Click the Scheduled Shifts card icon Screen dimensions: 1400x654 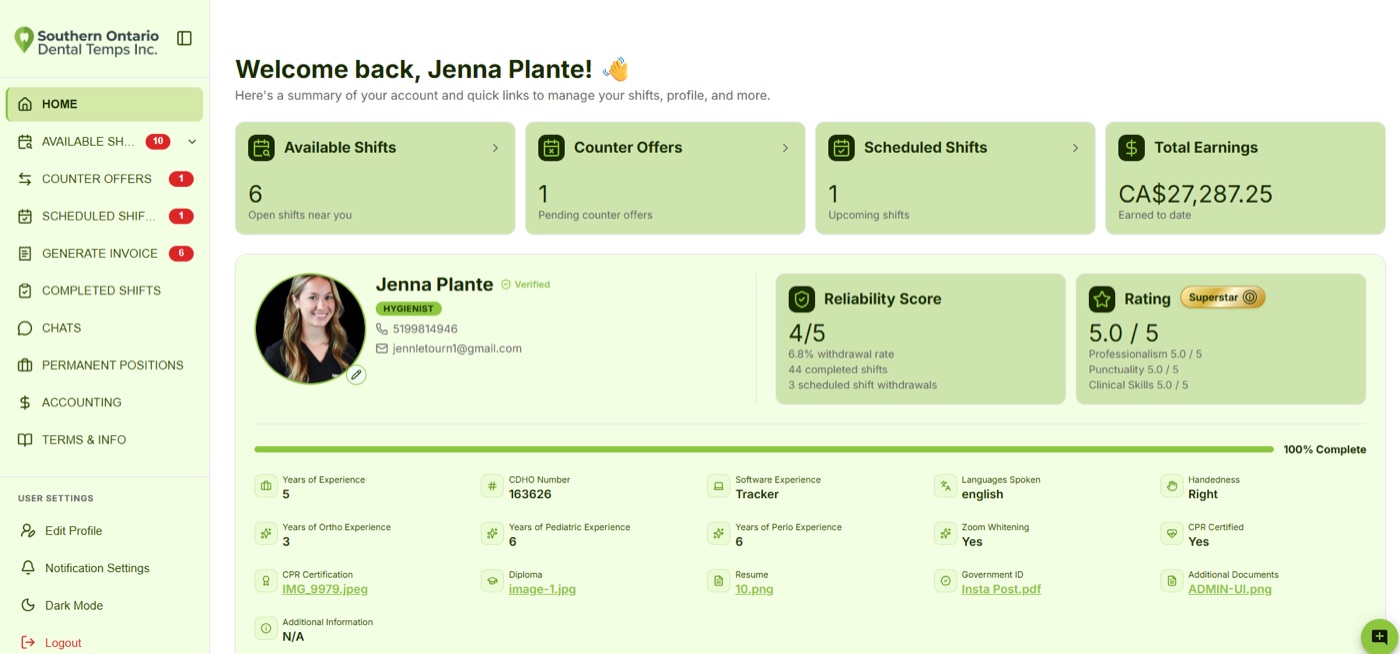pyautogui.click(x=841, y=148)
